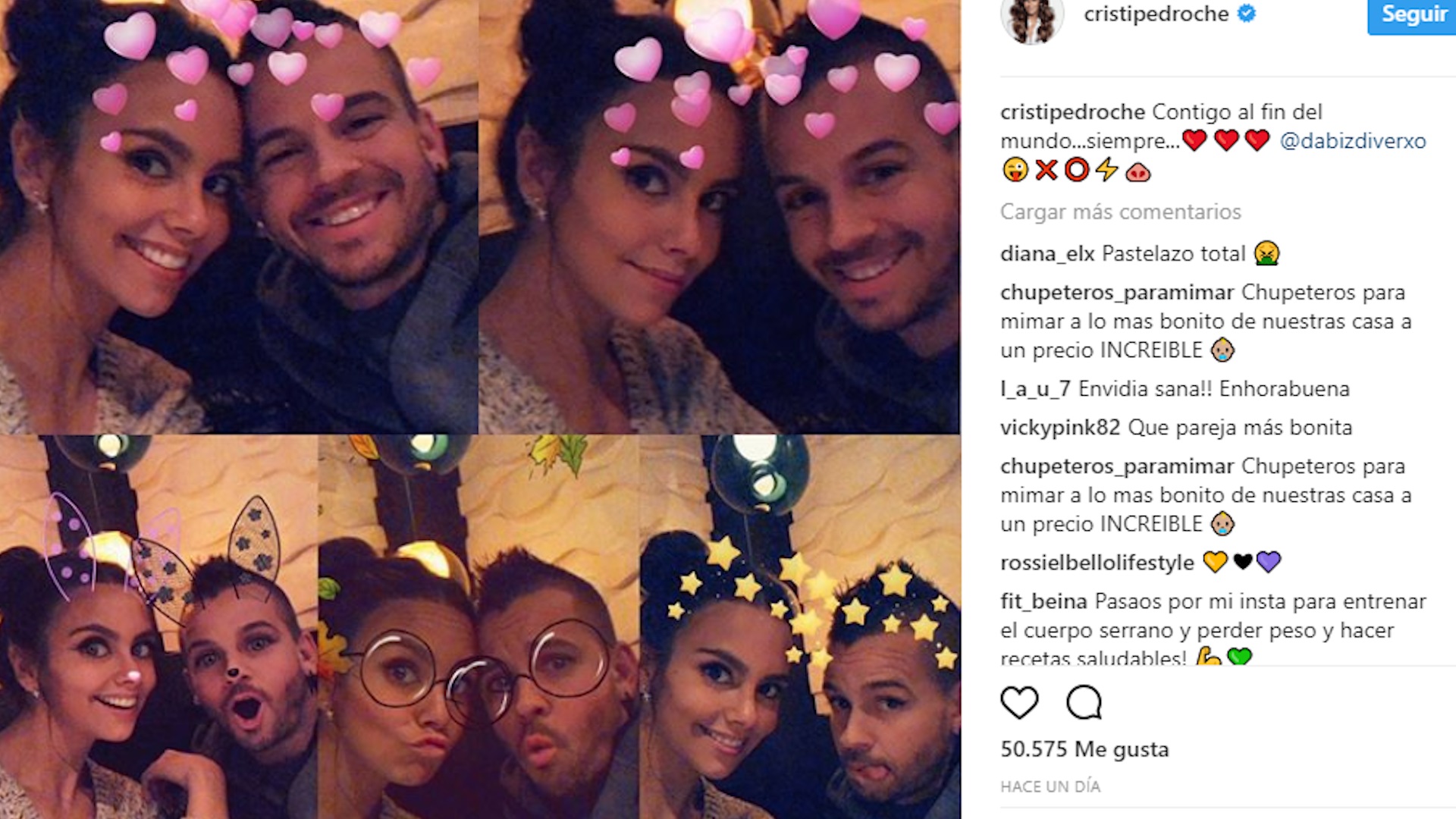Open cristipedroche username in the caption
This screenshot has height=819, width=1456.
1072,112
